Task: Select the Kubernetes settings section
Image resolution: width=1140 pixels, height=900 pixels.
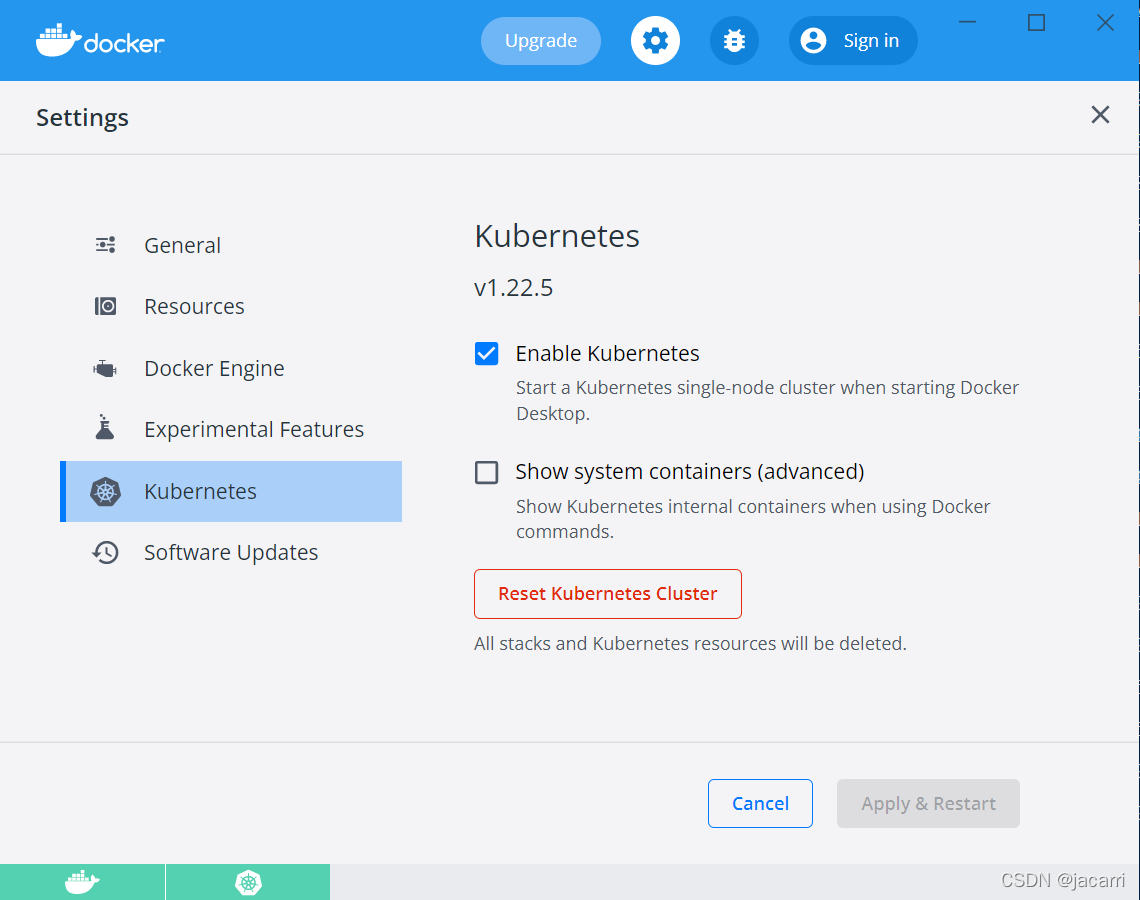Action: click(231, 491)
